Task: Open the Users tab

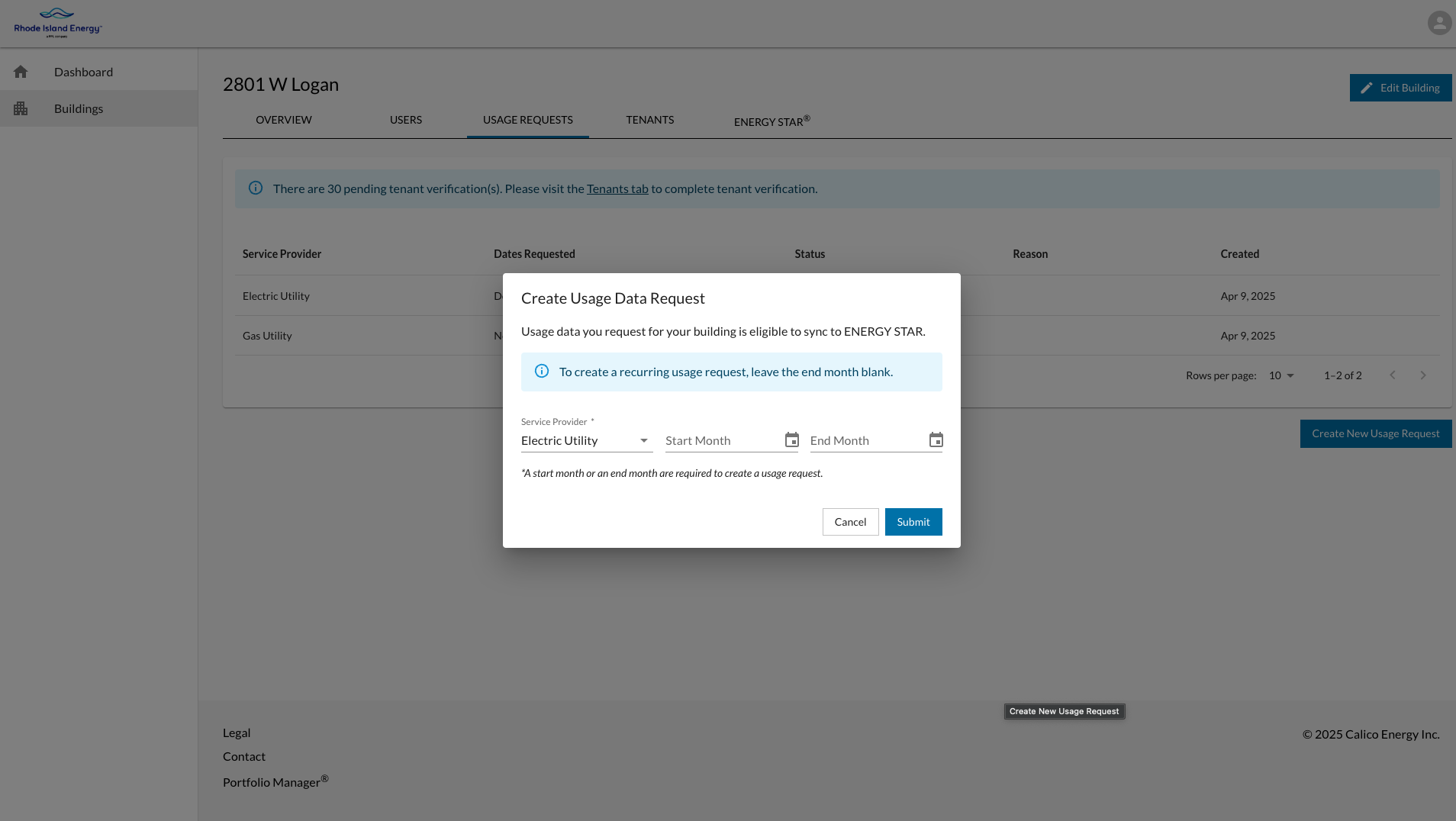Action: 405,120
